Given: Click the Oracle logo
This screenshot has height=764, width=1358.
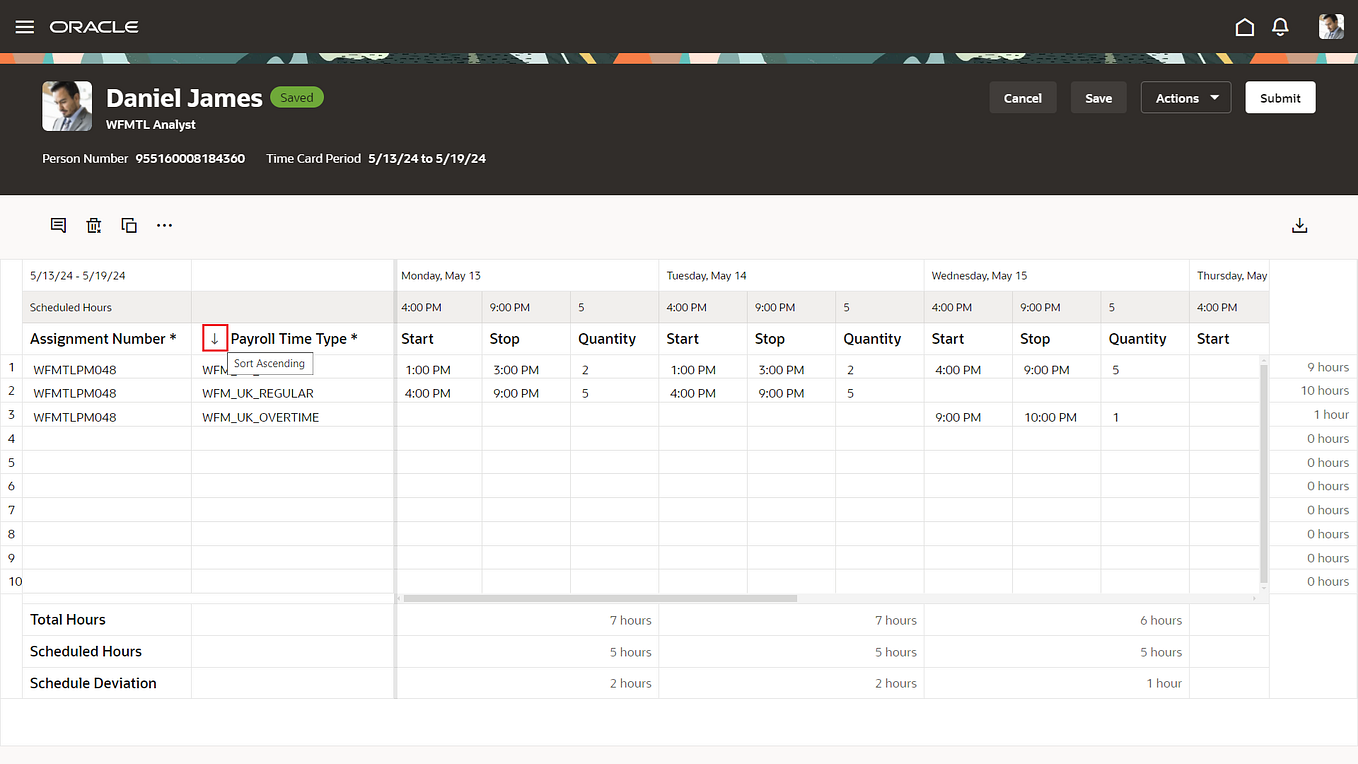Looking at the screenshot, I should click(94, 26).
